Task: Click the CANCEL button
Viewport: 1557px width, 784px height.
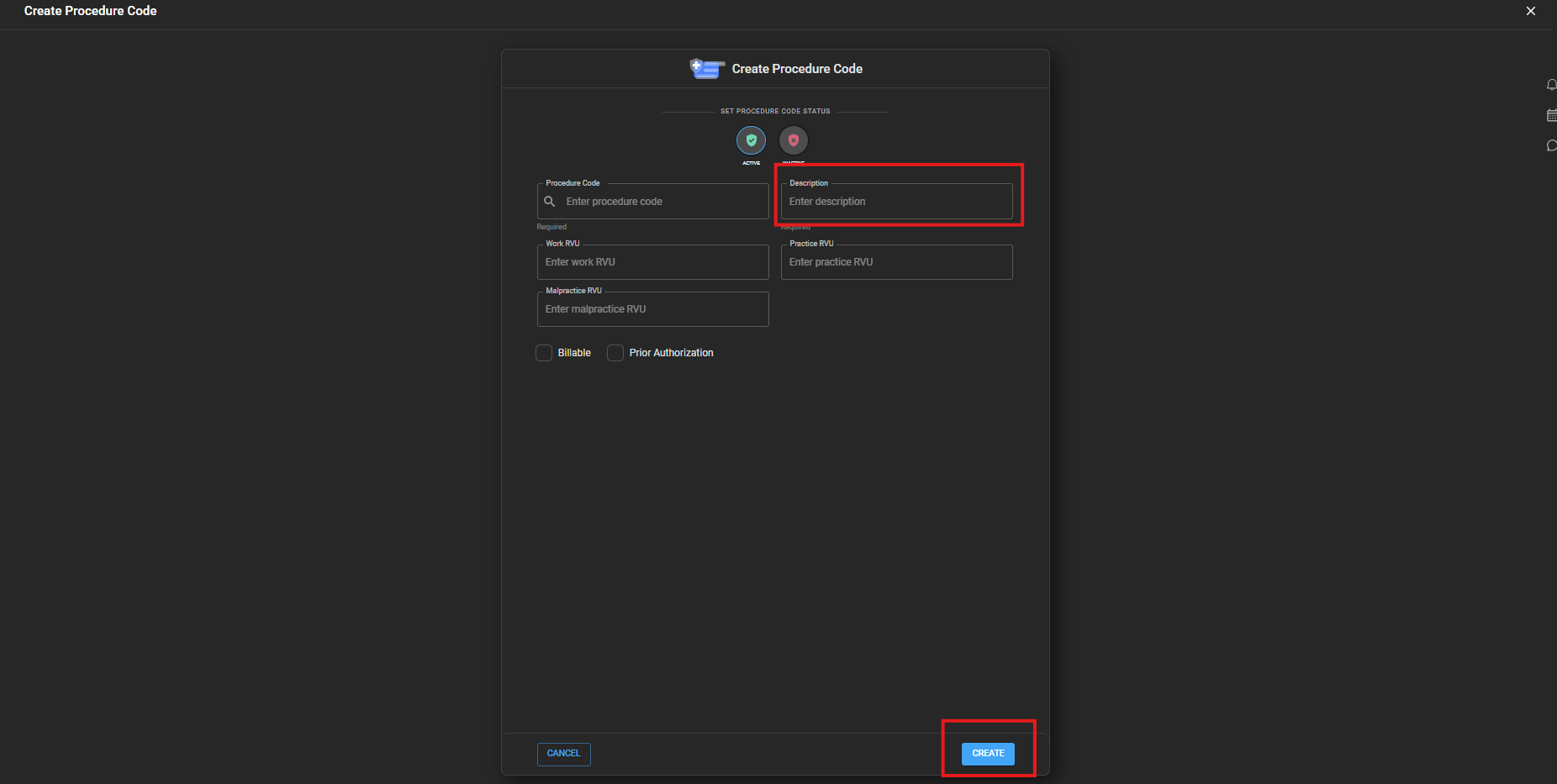Action: (x=563, y=754)
